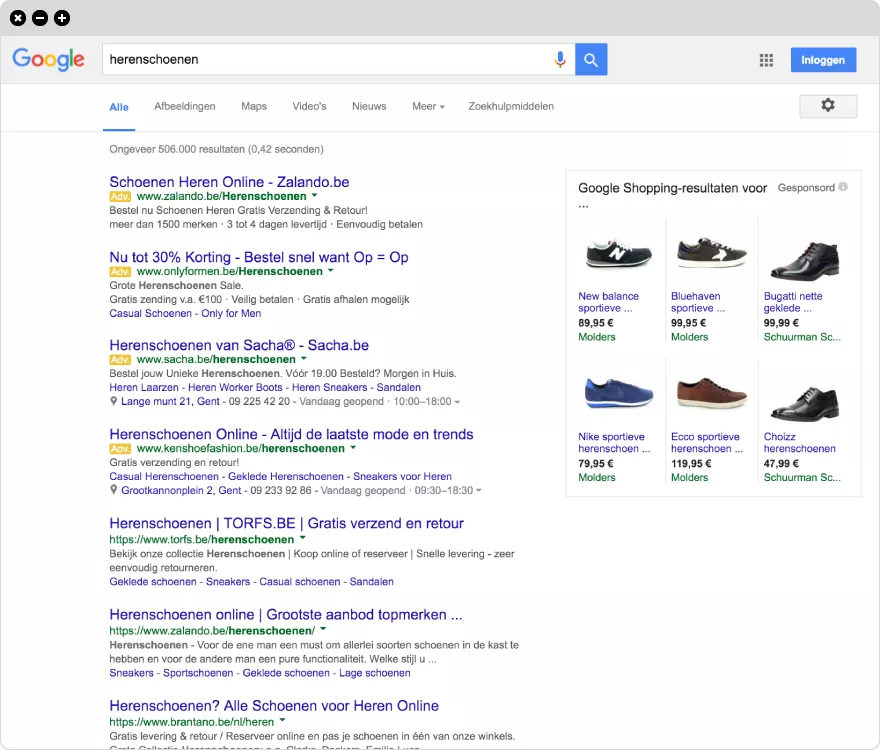Click the Heren Laarzen sitelink
The height and width of the screenshot is (750, 880).
click(144, 387)
